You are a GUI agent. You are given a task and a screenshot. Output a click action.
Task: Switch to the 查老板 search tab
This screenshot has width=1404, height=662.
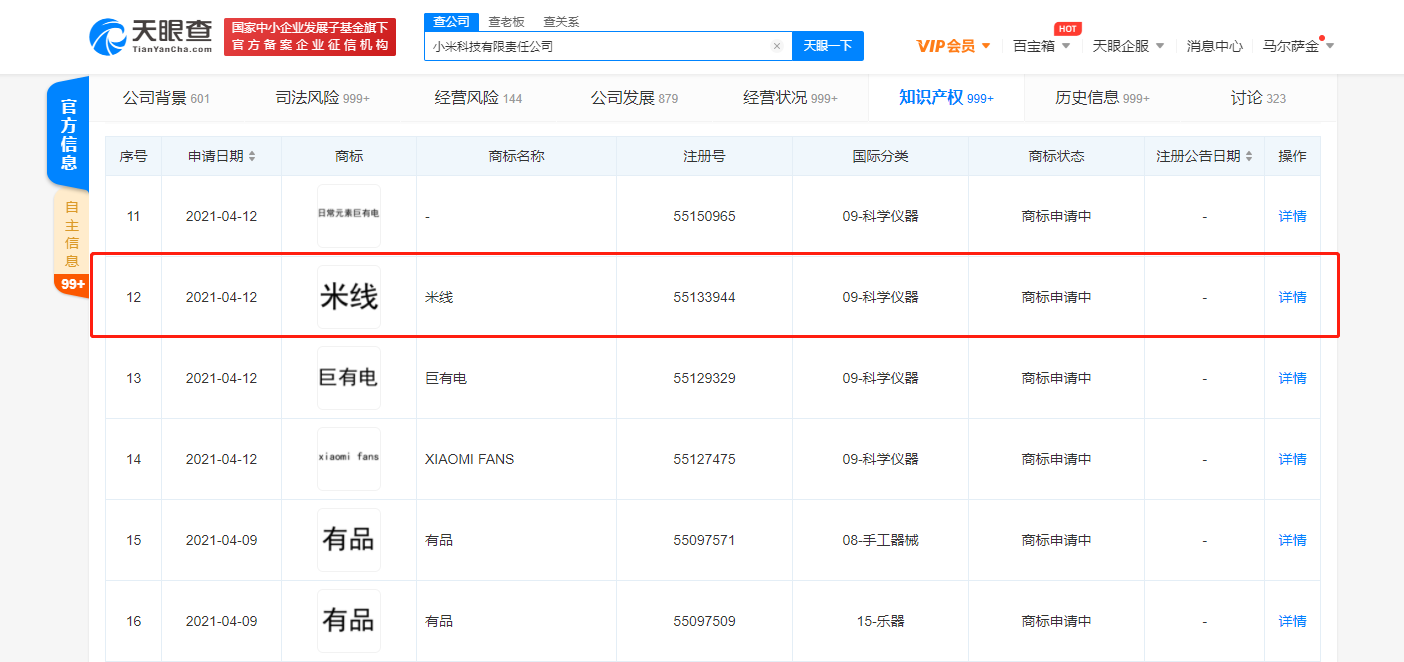coord(504,22)
